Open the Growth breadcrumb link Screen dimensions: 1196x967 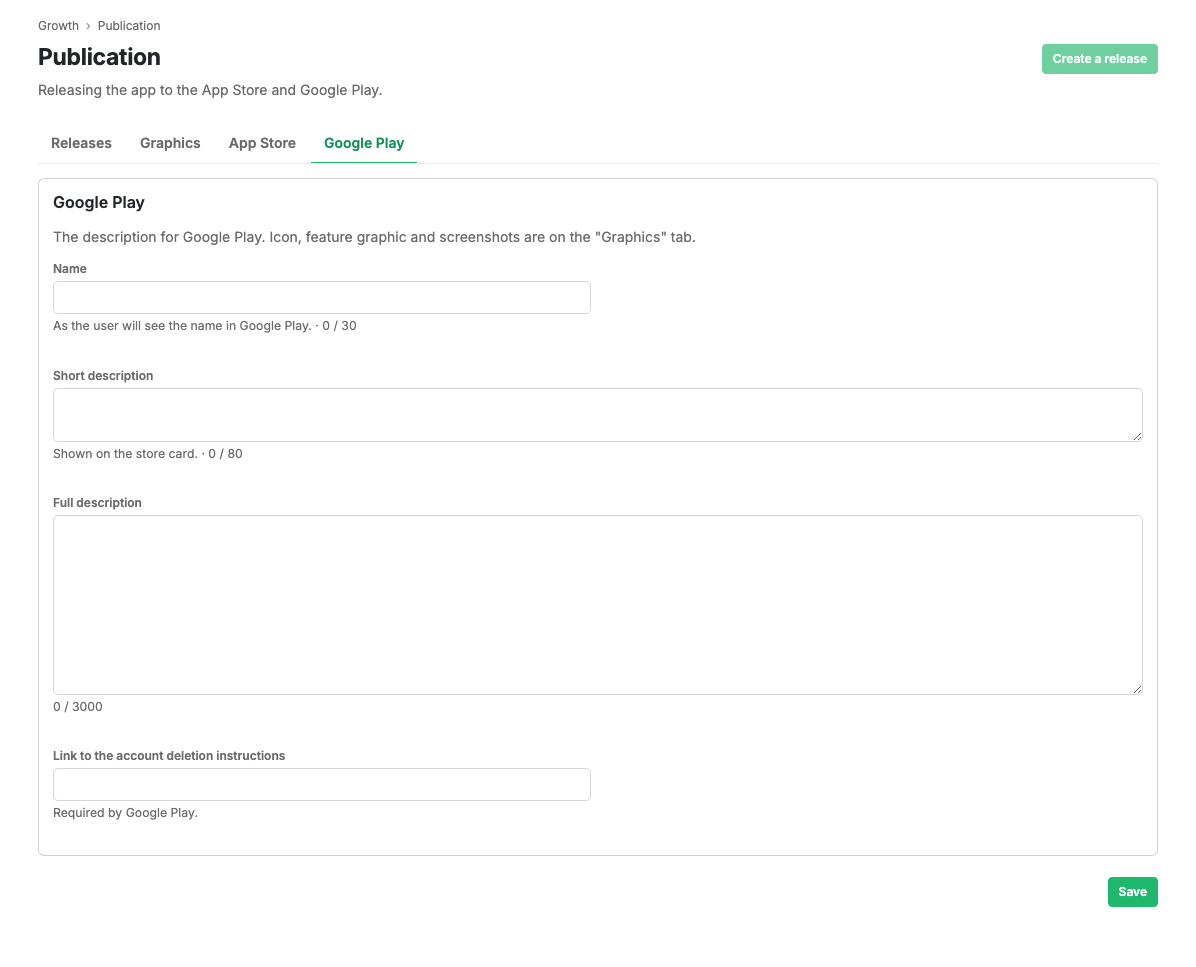click(x=58, y=26)
